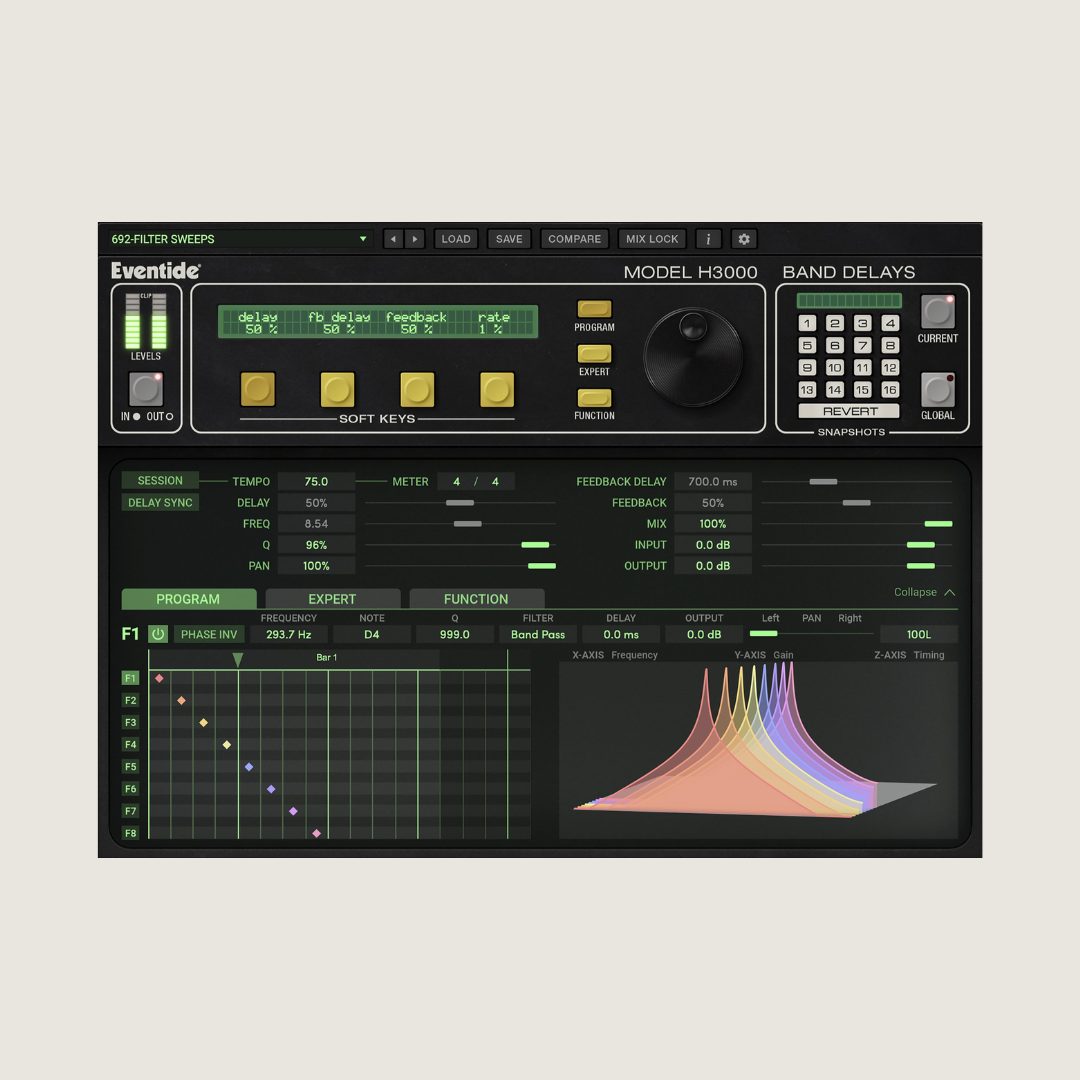Viewport: 1080px width, 1080px height.
Task: Toggle PHASE INV for band F1
Action: (x=209, y=634)
